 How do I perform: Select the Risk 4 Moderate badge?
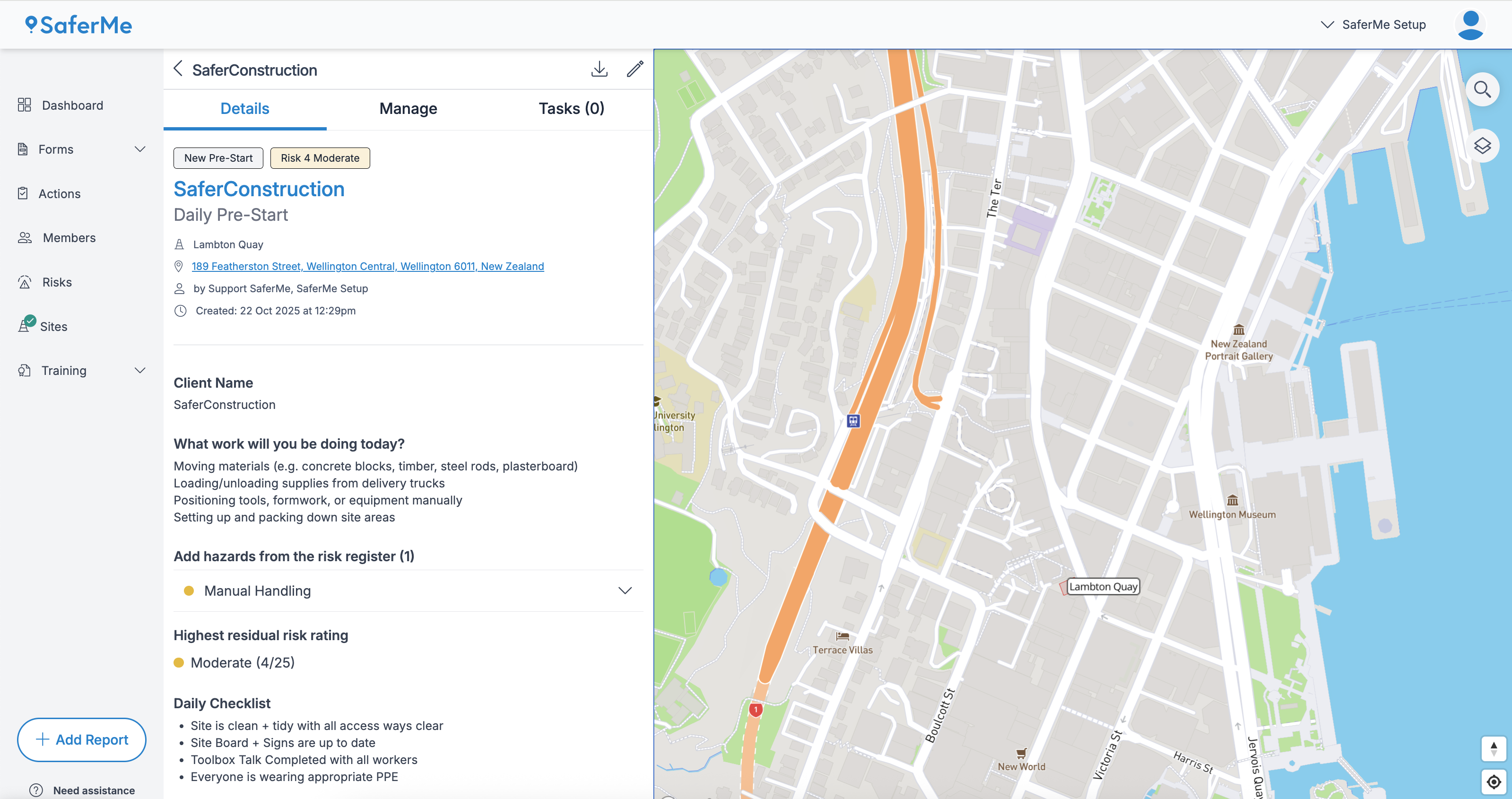click(x=319, y=158)
